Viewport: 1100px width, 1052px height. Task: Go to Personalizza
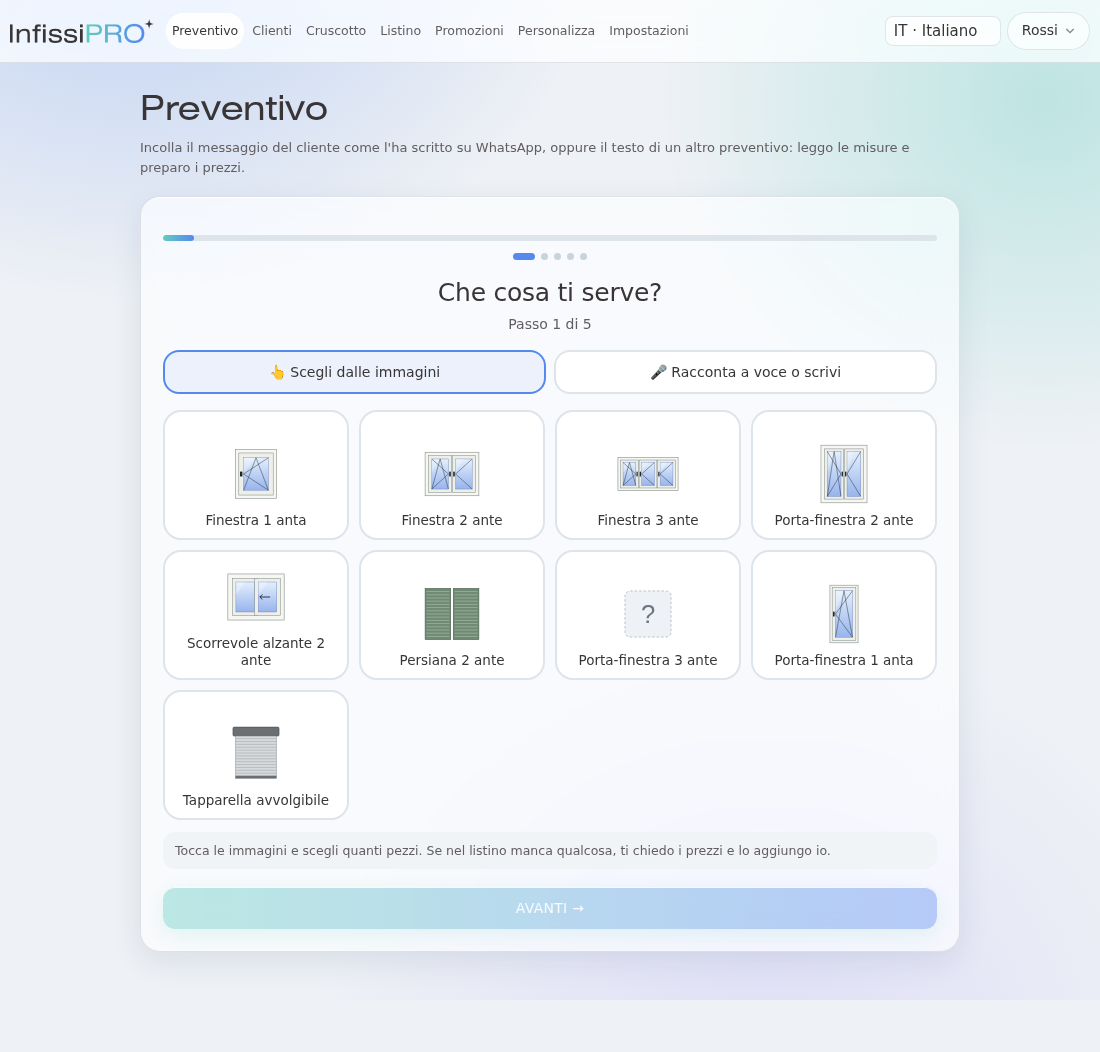tap(556, 31)
